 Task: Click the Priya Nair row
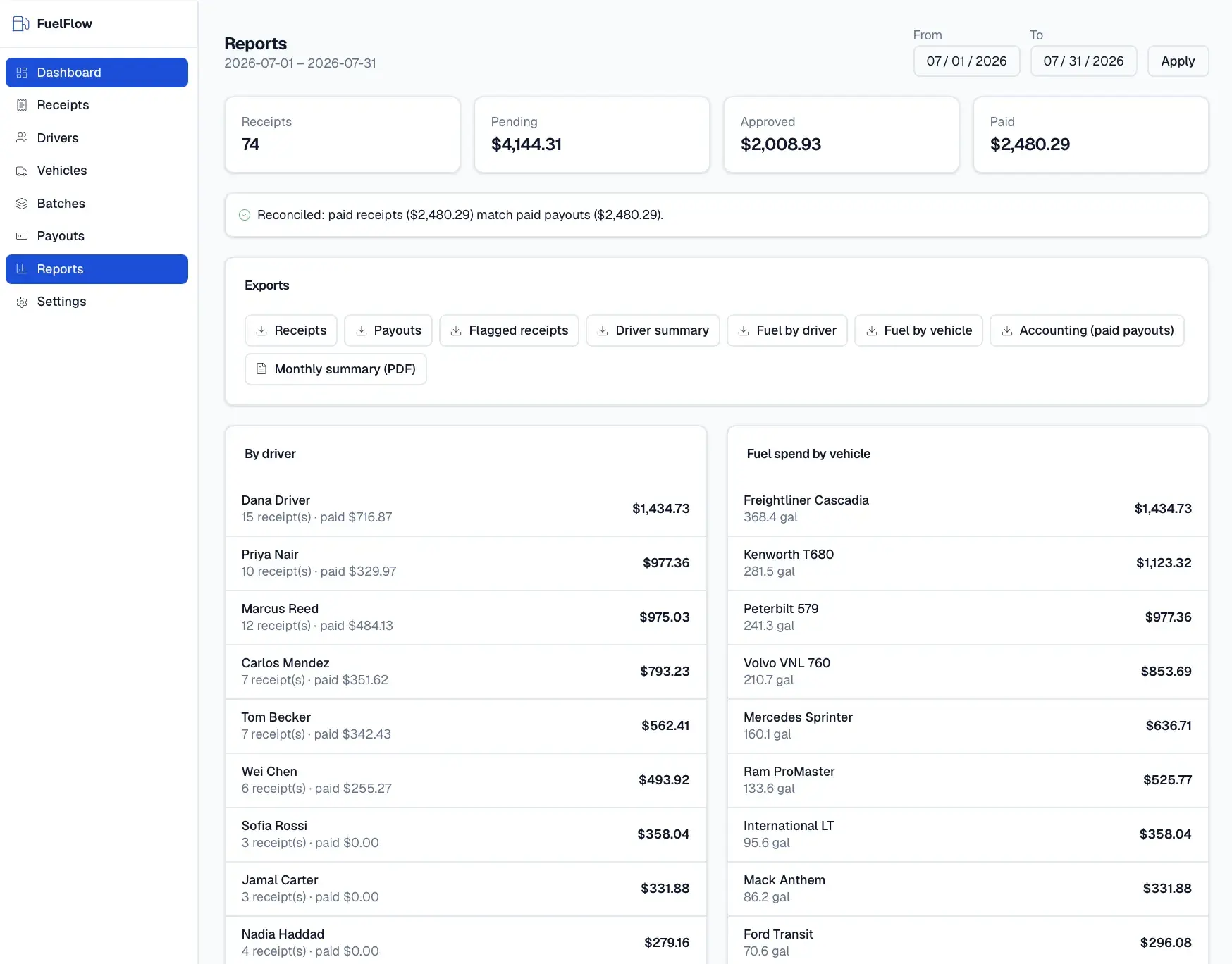[466, 563]
